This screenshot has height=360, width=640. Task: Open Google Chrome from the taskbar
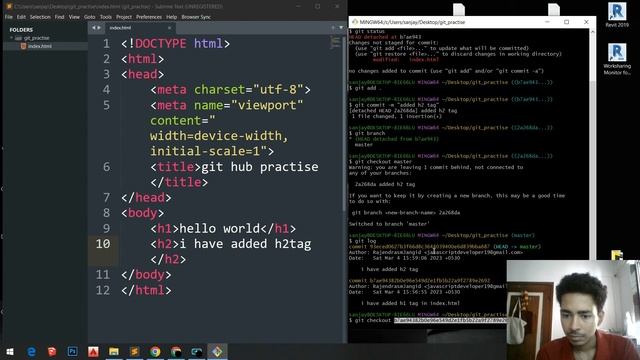(155, 351)
